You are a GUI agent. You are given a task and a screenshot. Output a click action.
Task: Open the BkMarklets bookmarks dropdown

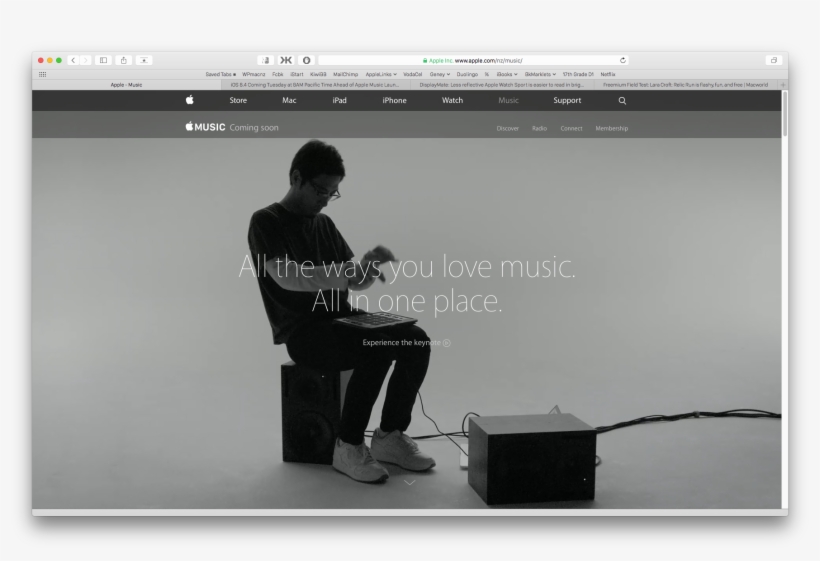tap(540, 74)
